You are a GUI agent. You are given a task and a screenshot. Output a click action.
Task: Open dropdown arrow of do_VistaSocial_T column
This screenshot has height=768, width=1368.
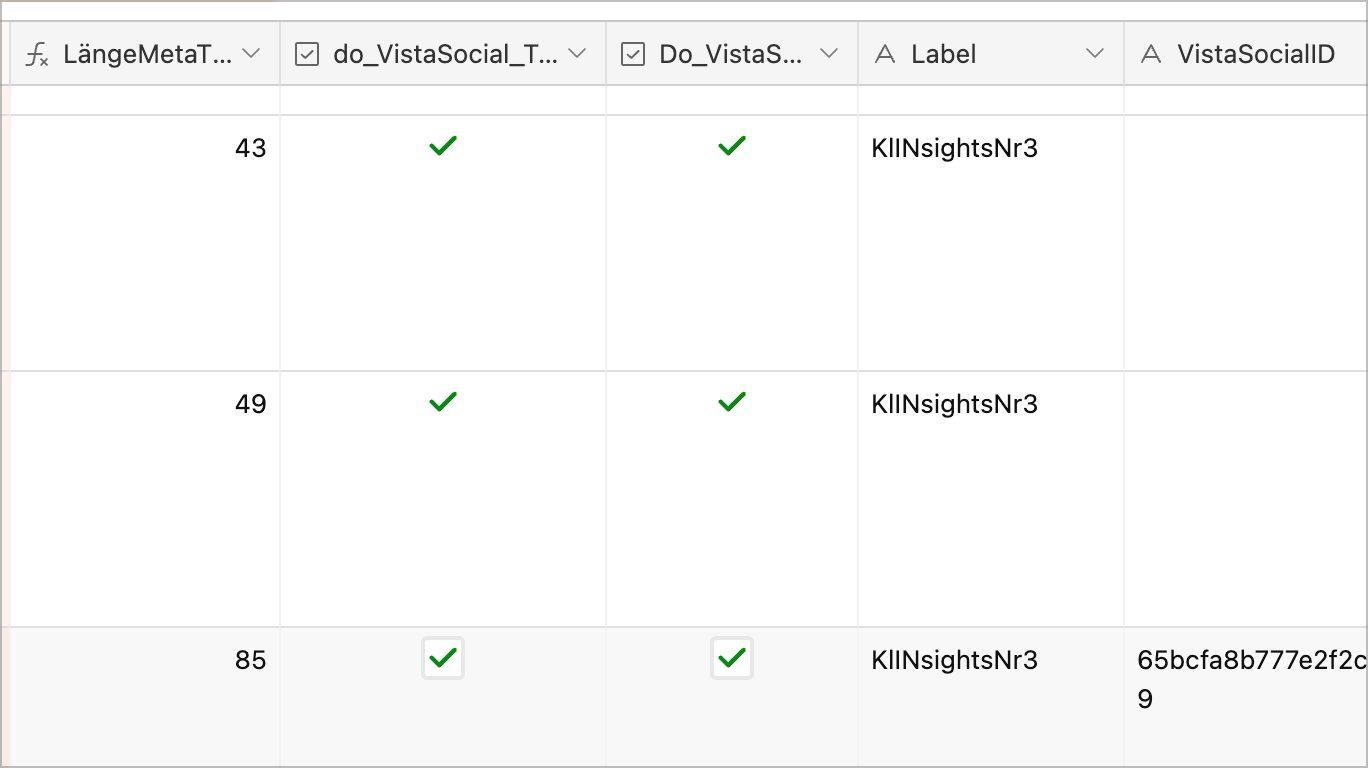click(x=577, y=54)
